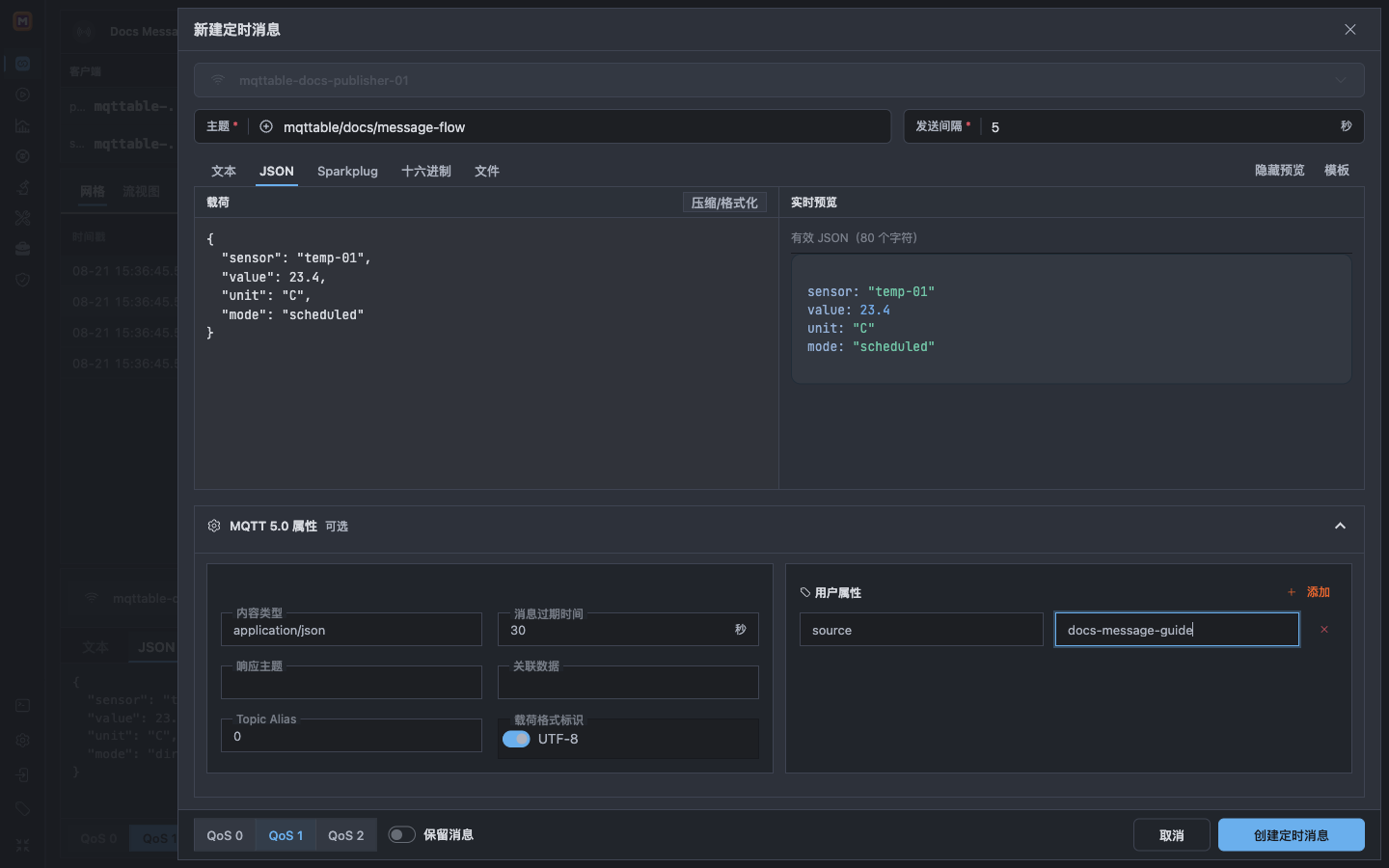The width and height of the screenshot is (1389, 868).
Task: Select QoS 1 in the dialog footer
Action: pyautogui.click(x=286, y=835)
